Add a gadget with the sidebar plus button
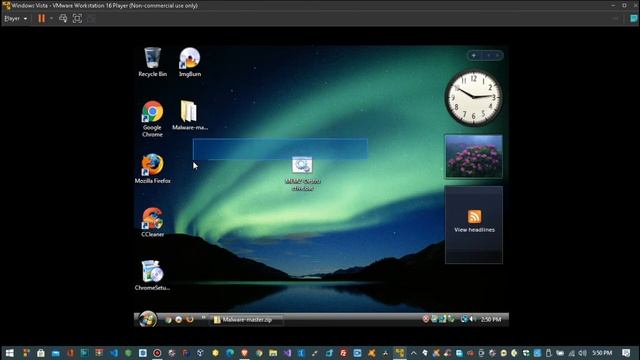This screenshot has width=640, height=360. (474, 55)
